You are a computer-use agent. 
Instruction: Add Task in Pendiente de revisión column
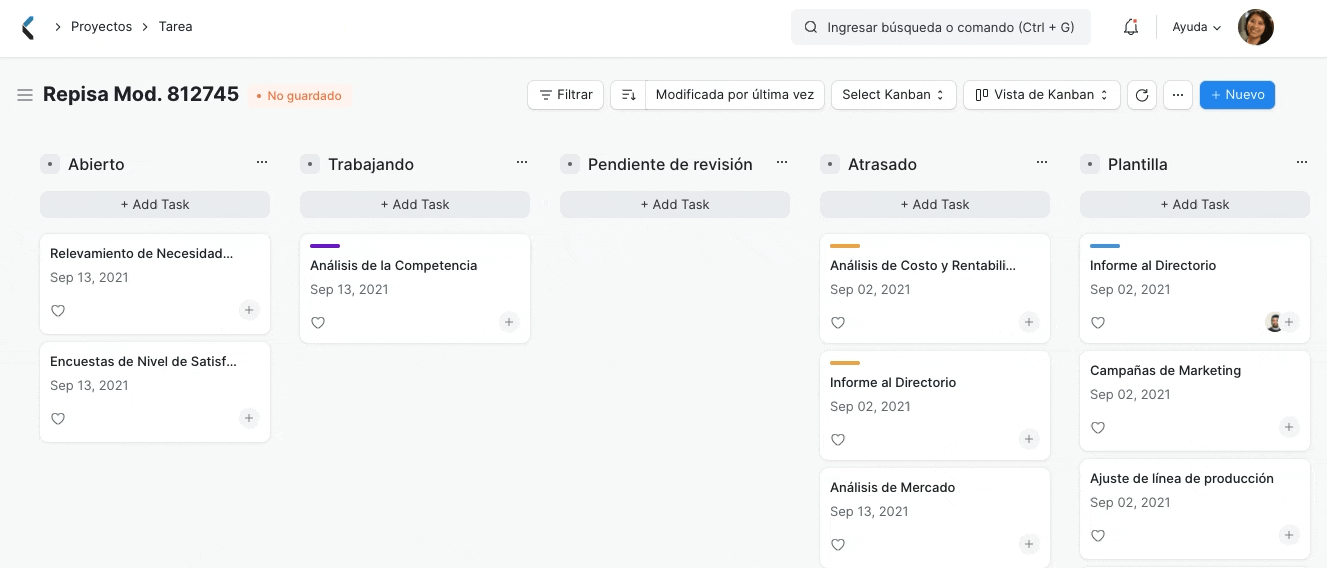675,204
